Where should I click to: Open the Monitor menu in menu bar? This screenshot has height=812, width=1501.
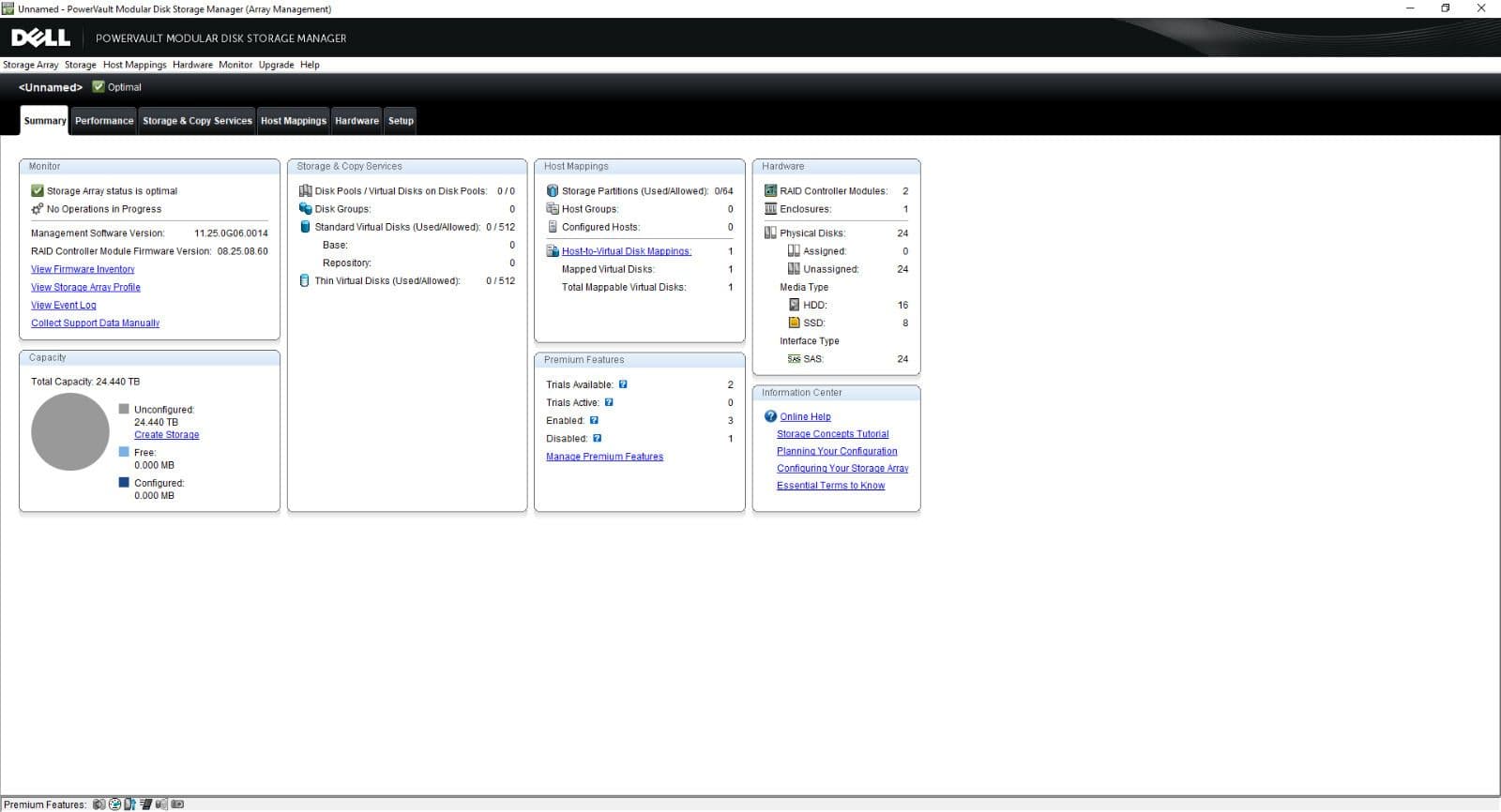coord(235,65)
